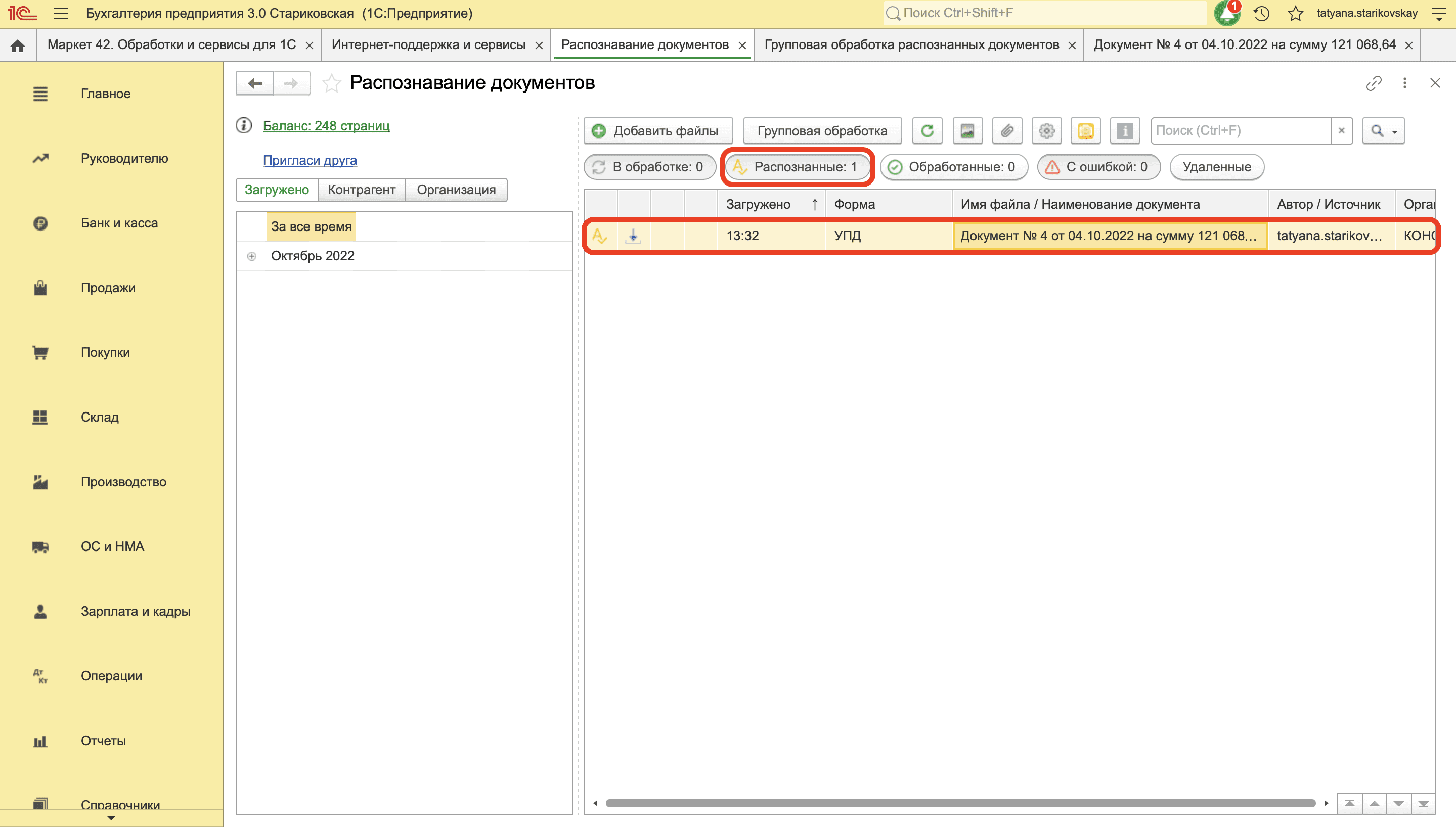Open the search options dropdown
Image resolution: width=1456 pixels, height=827 pixels.
(1383, 130)
